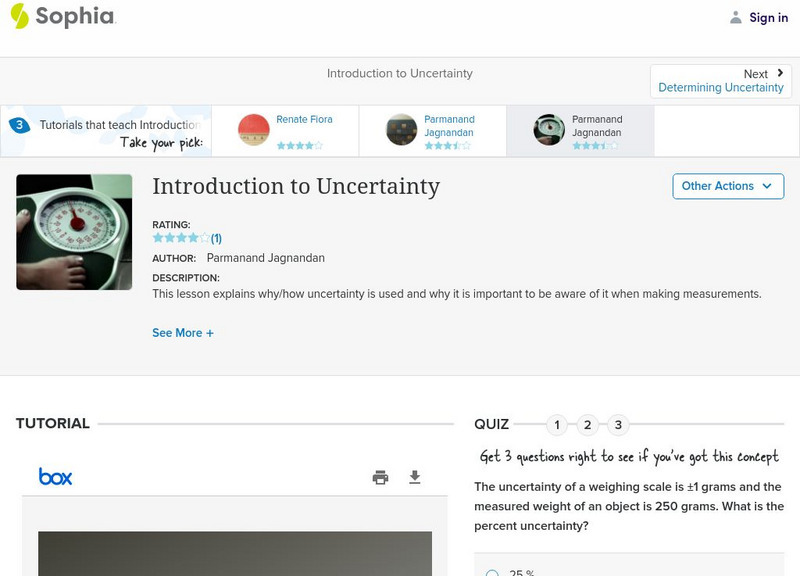Select quiz question 1 tab

pos(556,425)
